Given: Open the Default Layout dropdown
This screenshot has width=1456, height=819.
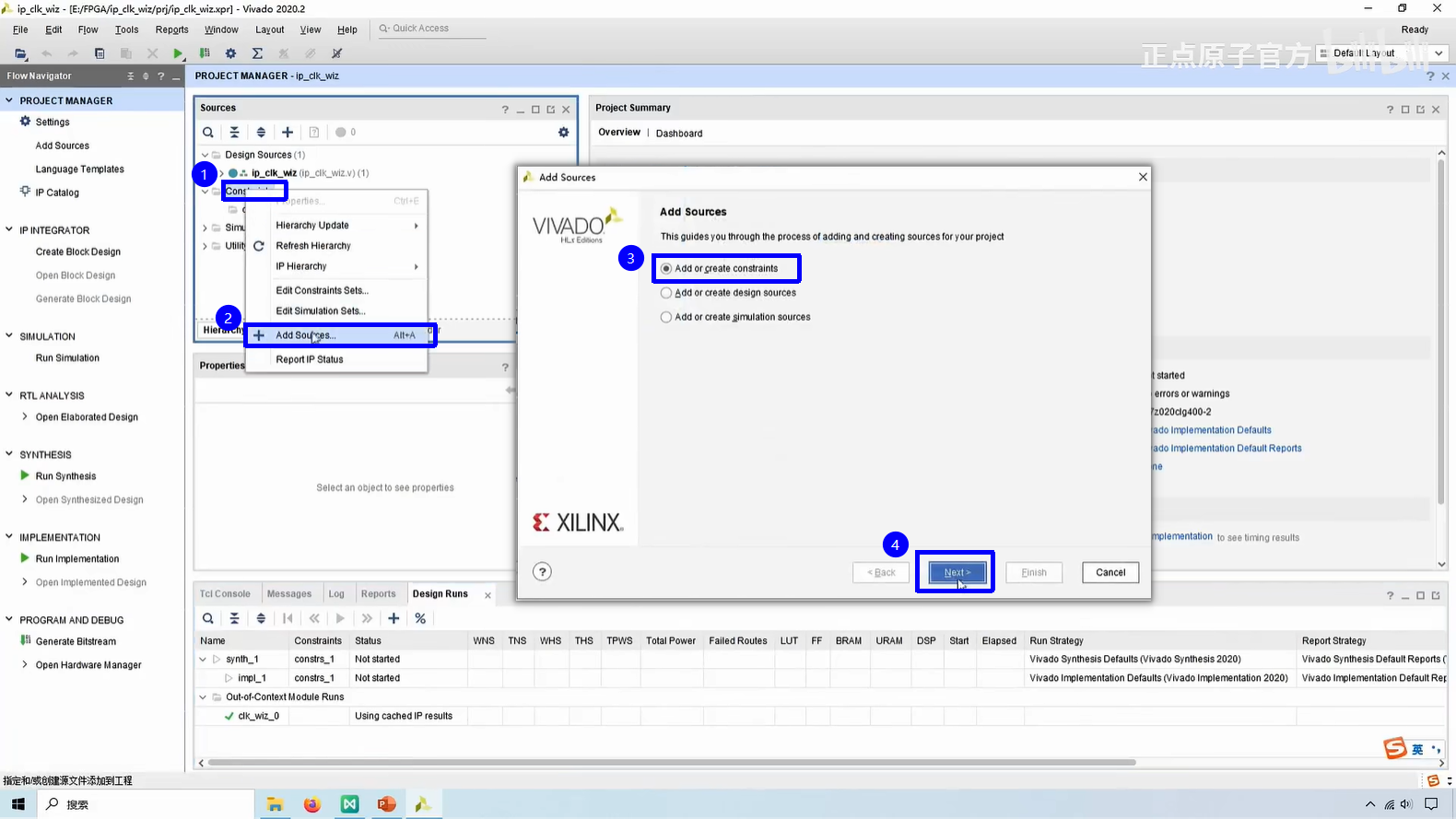Looking at the screenshot, I should click(1382, 53).
